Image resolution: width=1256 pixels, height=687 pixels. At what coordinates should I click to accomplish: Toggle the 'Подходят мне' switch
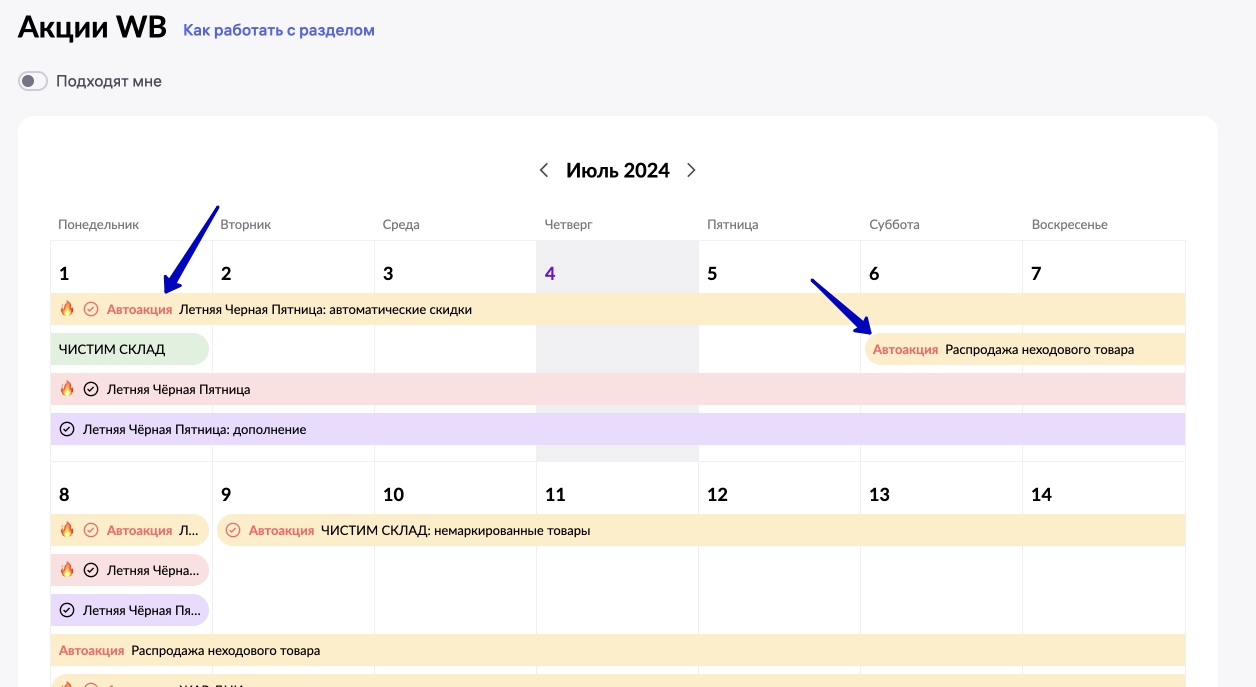click(x=33, y=81)
